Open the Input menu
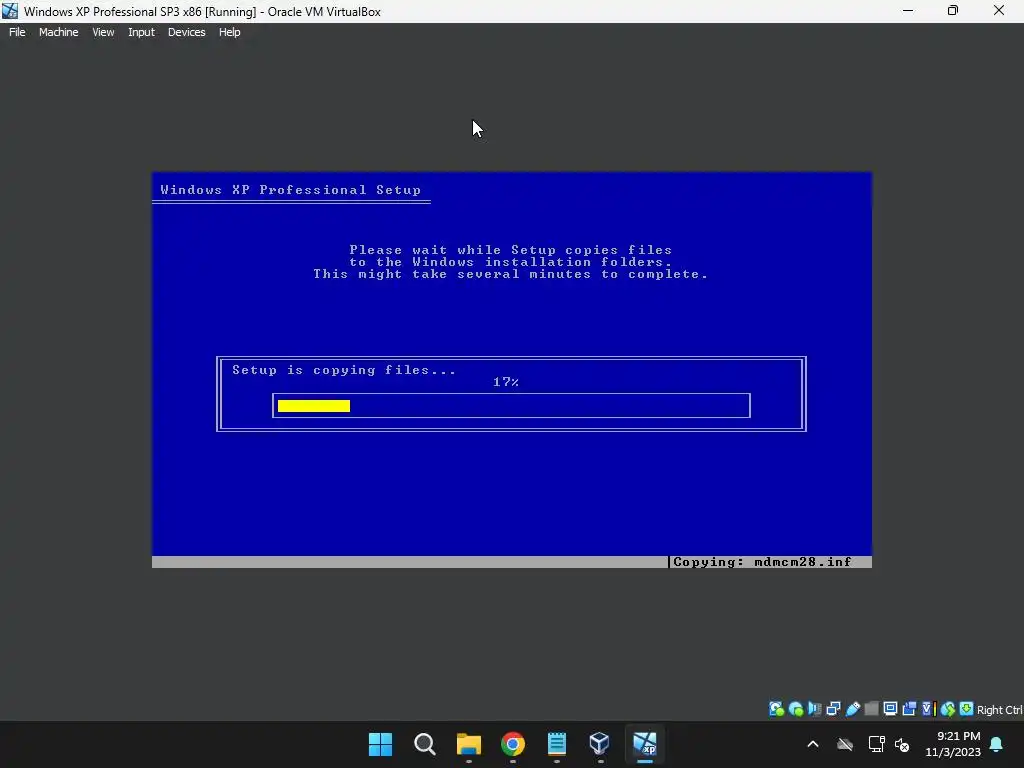Viewport: 1024px width, 768px height. click(141, 32)
